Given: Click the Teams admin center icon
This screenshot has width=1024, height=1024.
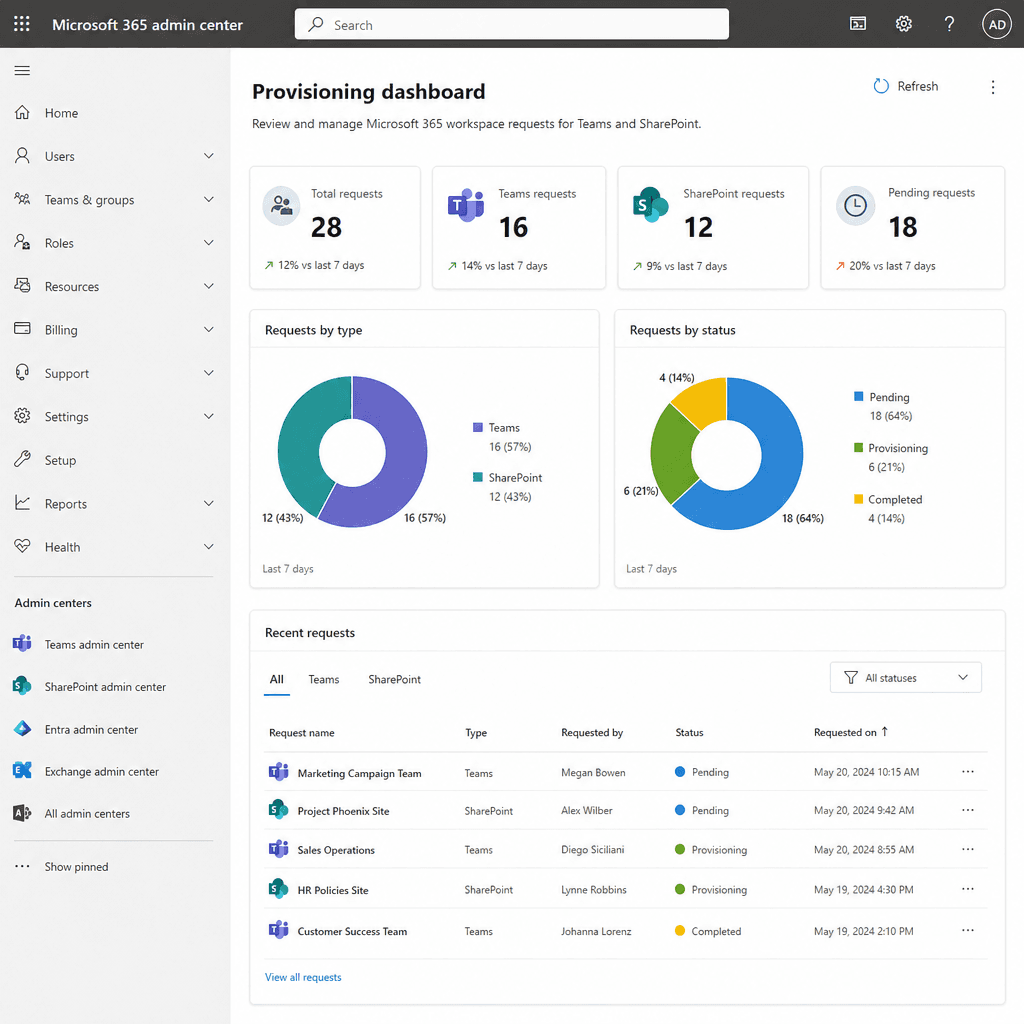Looking at the screenshot, I should point(22,643).
